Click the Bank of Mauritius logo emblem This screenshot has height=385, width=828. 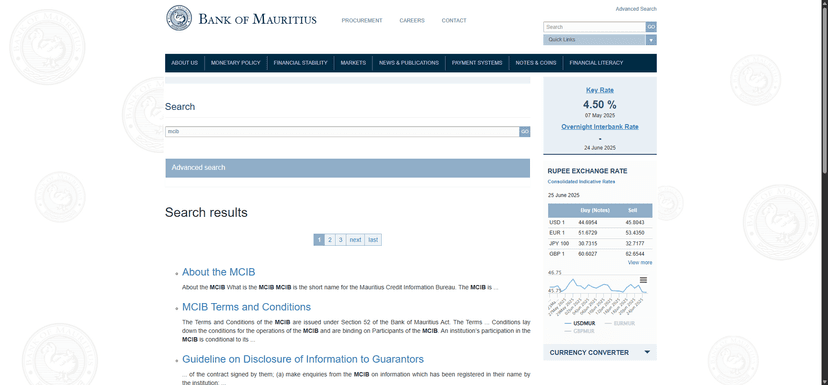coord(179,18)
